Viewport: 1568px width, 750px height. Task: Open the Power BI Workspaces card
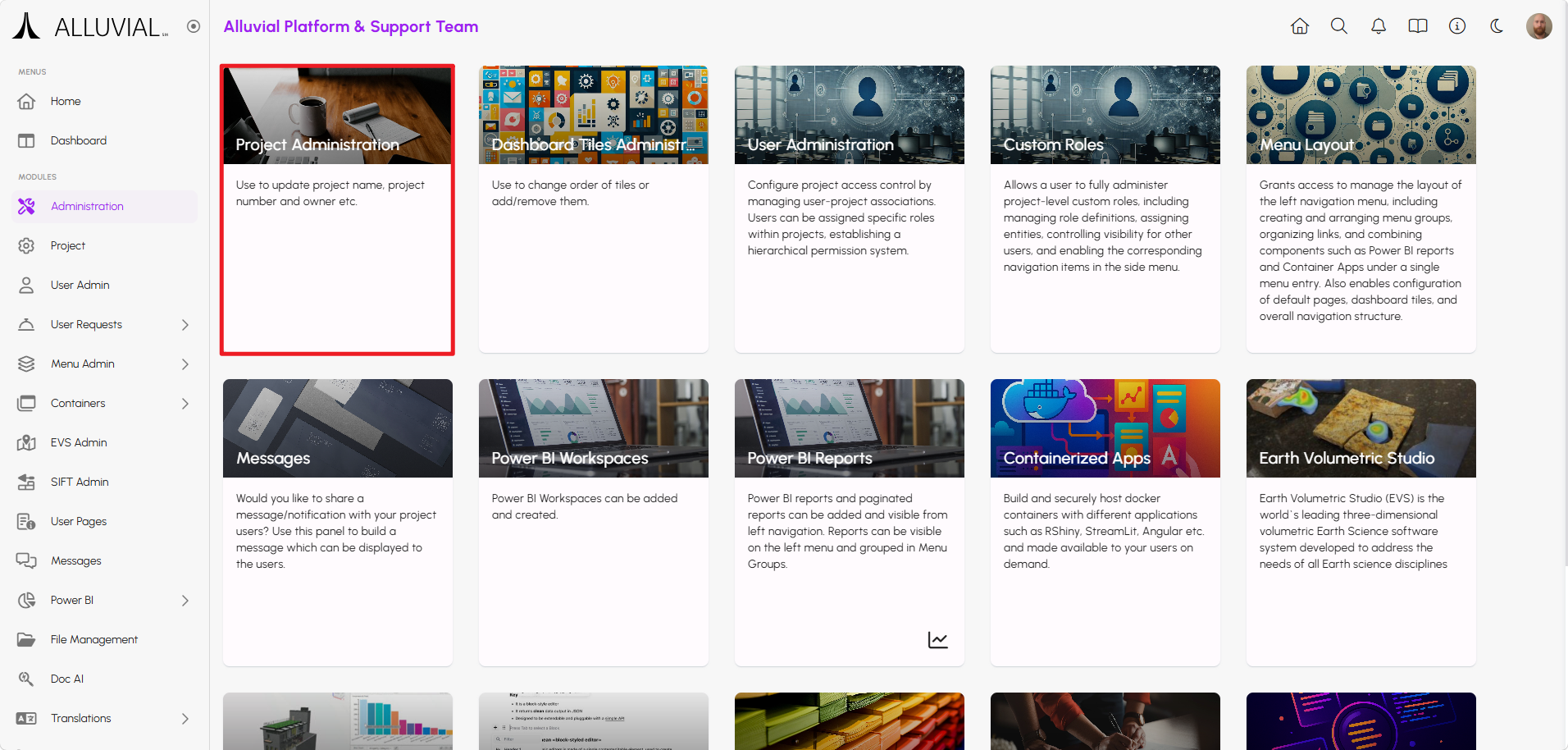594,523
